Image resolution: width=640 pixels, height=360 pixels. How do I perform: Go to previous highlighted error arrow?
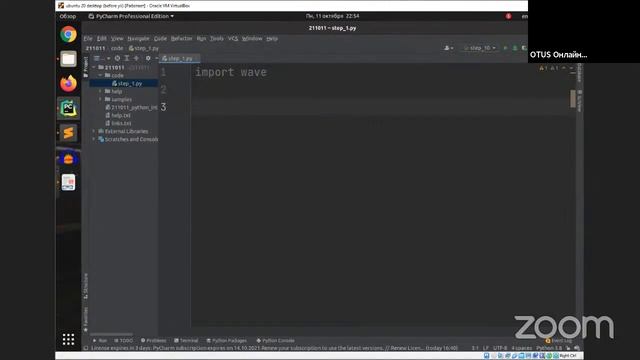click(564, 68)
